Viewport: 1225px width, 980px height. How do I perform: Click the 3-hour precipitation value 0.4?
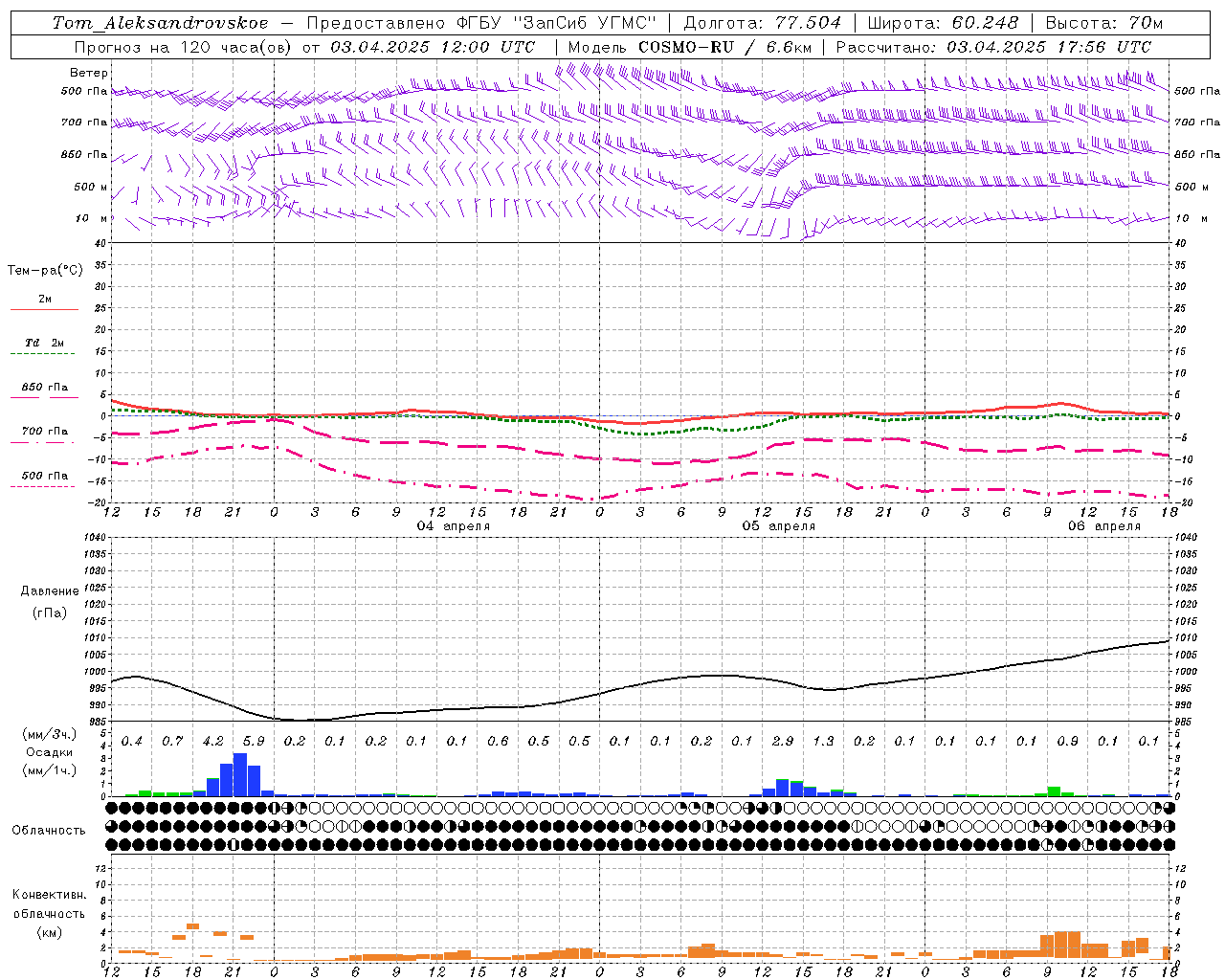coord(131,742)
